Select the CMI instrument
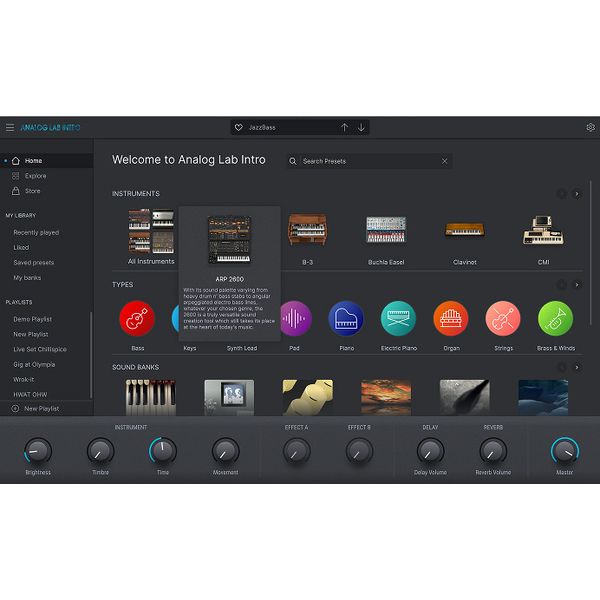 [x=543, y=230]
